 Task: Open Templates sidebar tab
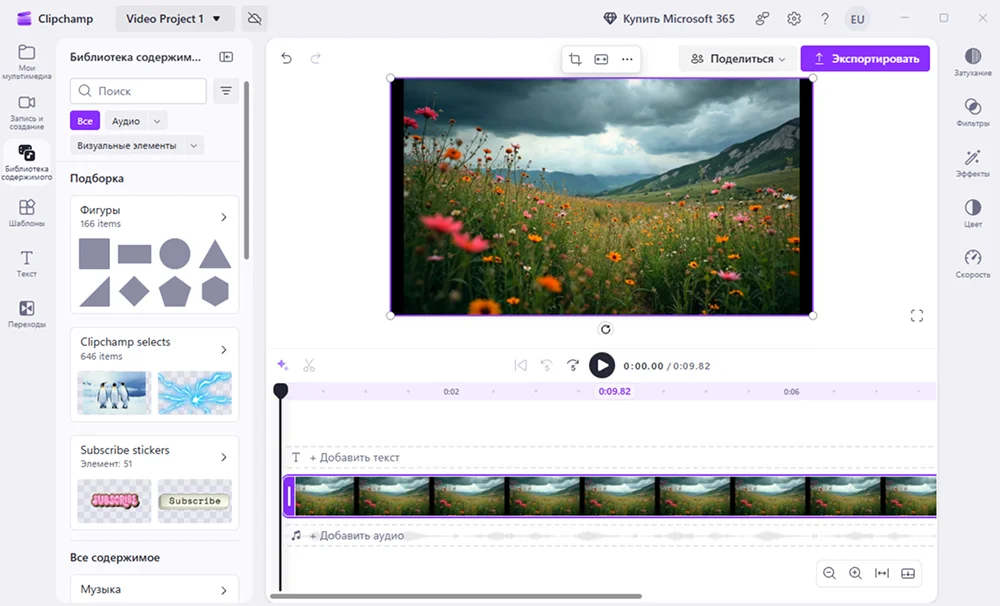pyautogui.click(x=26, y=213)
